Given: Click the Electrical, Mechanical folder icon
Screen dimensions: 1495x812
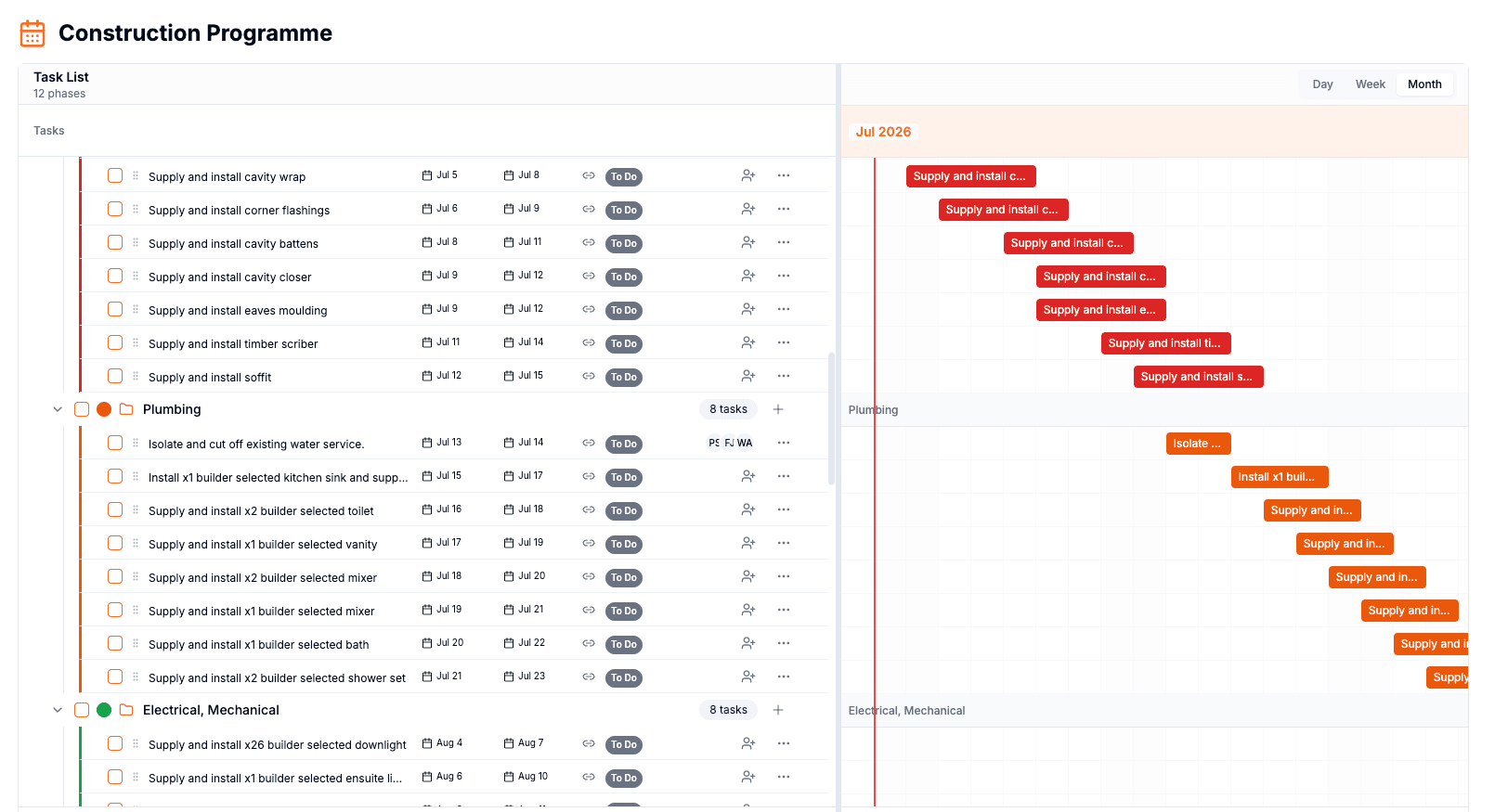Looking at the screenshot, I should pos(126,710).
